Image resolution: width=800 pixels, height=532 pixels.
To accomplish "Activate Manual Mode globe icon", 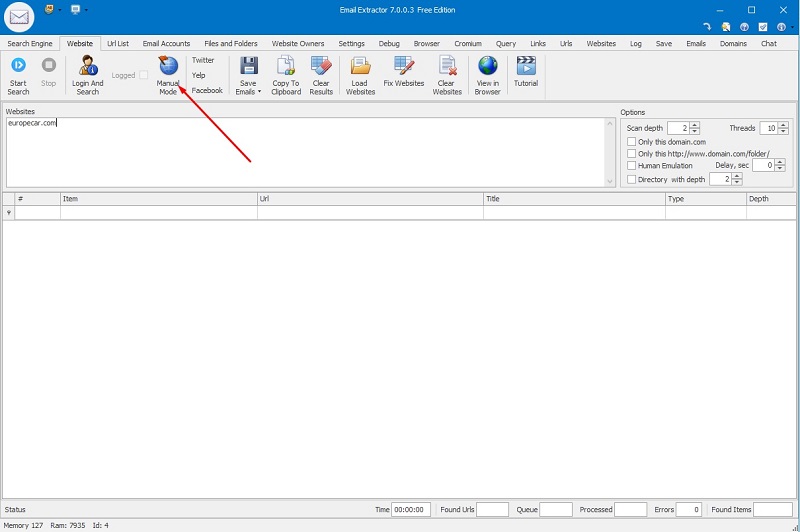I will [168, 65].
